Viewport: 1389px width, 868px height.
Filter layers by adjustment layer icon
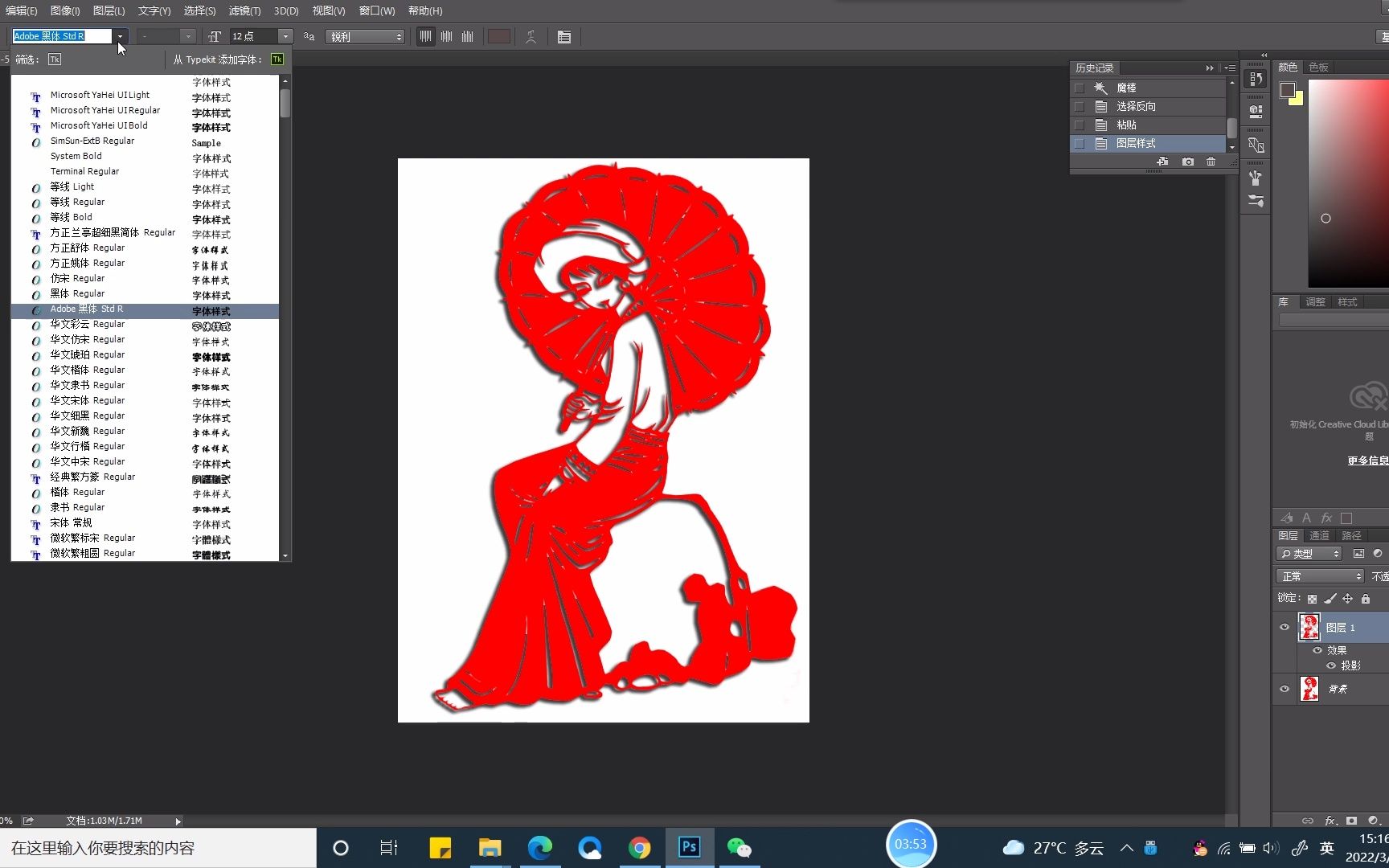1378,554
